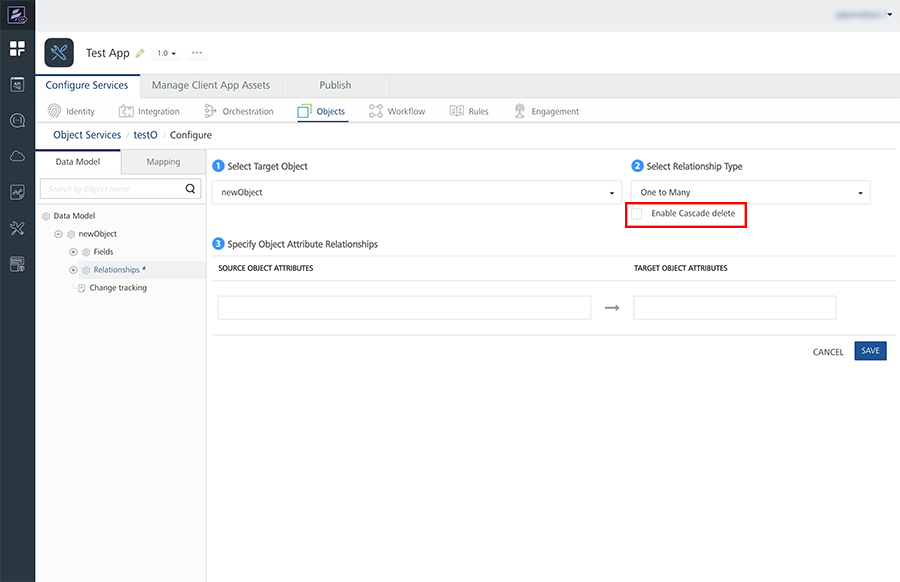Click the cloud icon in left sidebar
The height and width of the screenshot is (582, 900).
tap(17, 156)
